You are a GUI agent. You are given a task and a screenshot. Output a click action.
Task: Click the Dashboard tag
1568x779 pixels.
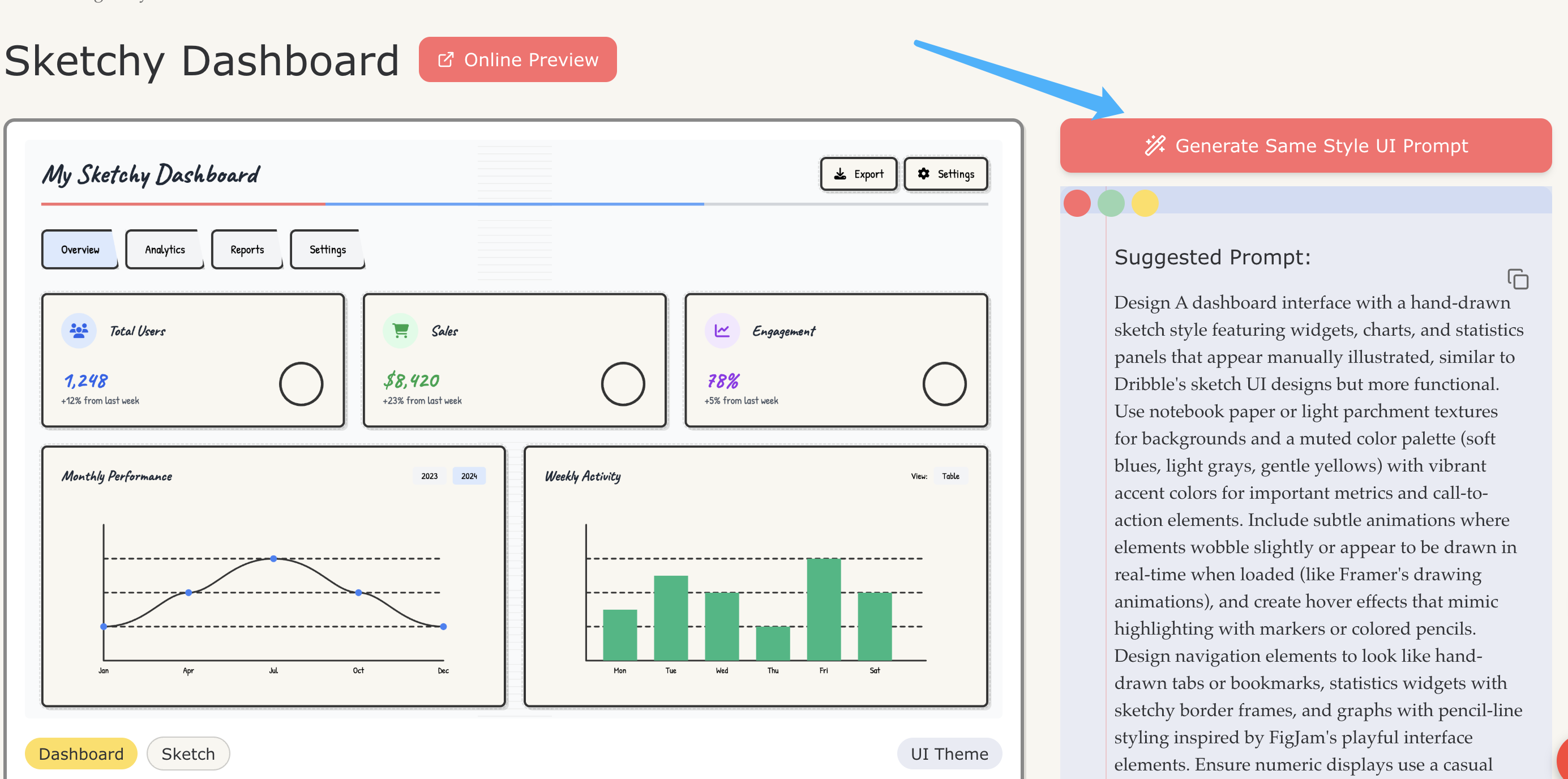pyautogui.click(x=81, y=754)
